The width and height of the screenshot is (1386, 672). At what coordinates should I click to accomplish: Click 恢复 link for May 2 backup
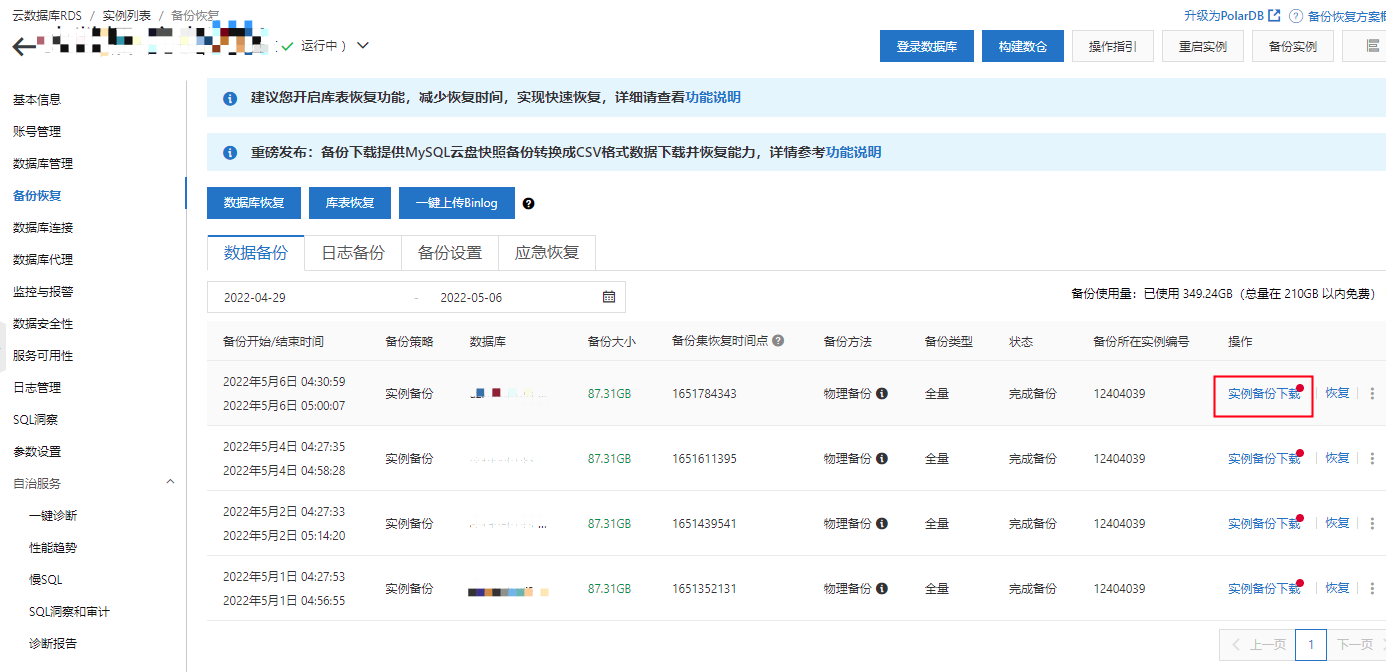(1337, 523)
